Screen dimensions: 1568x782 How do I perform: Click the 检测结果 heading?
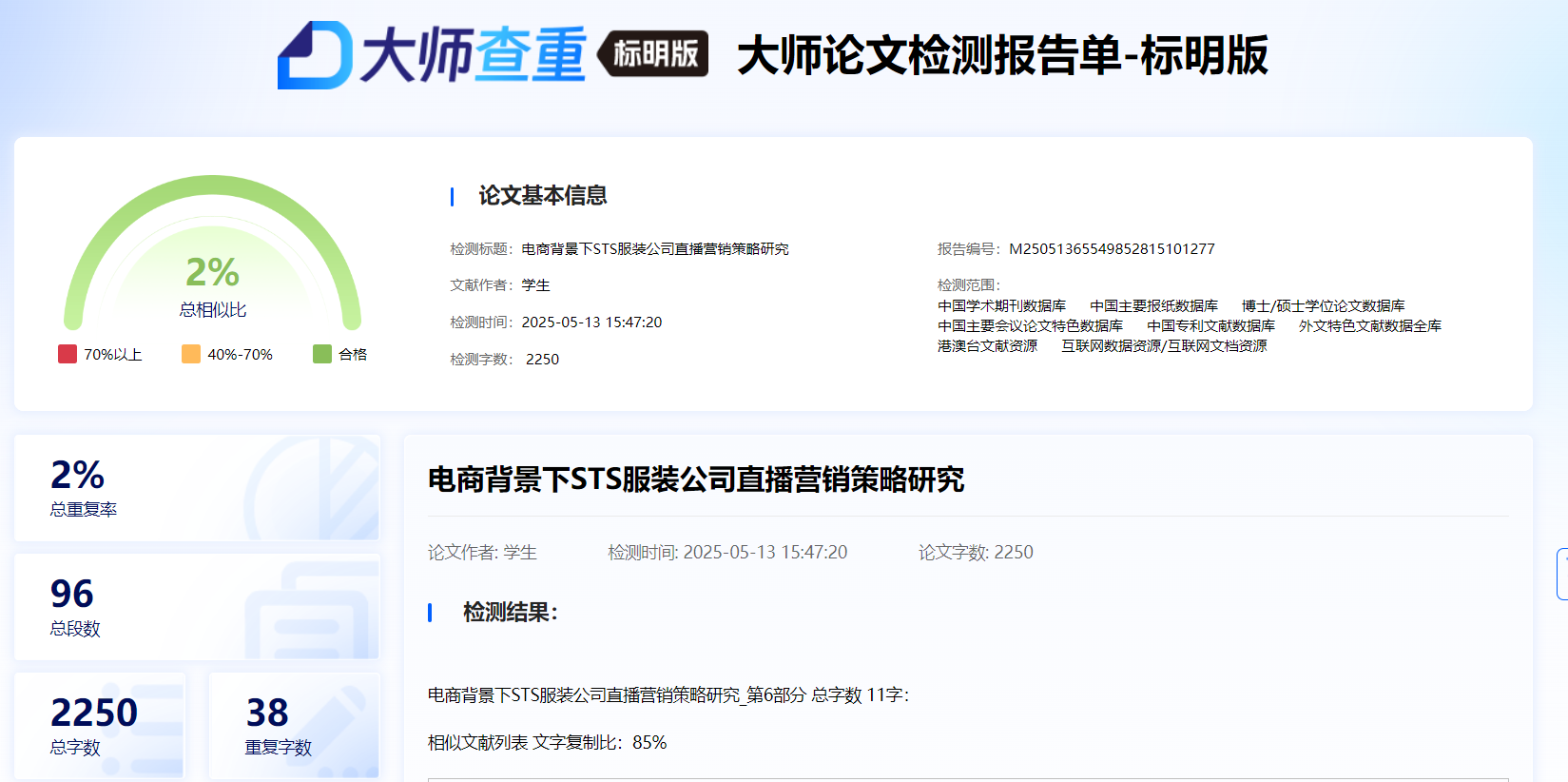click(510, 613)
